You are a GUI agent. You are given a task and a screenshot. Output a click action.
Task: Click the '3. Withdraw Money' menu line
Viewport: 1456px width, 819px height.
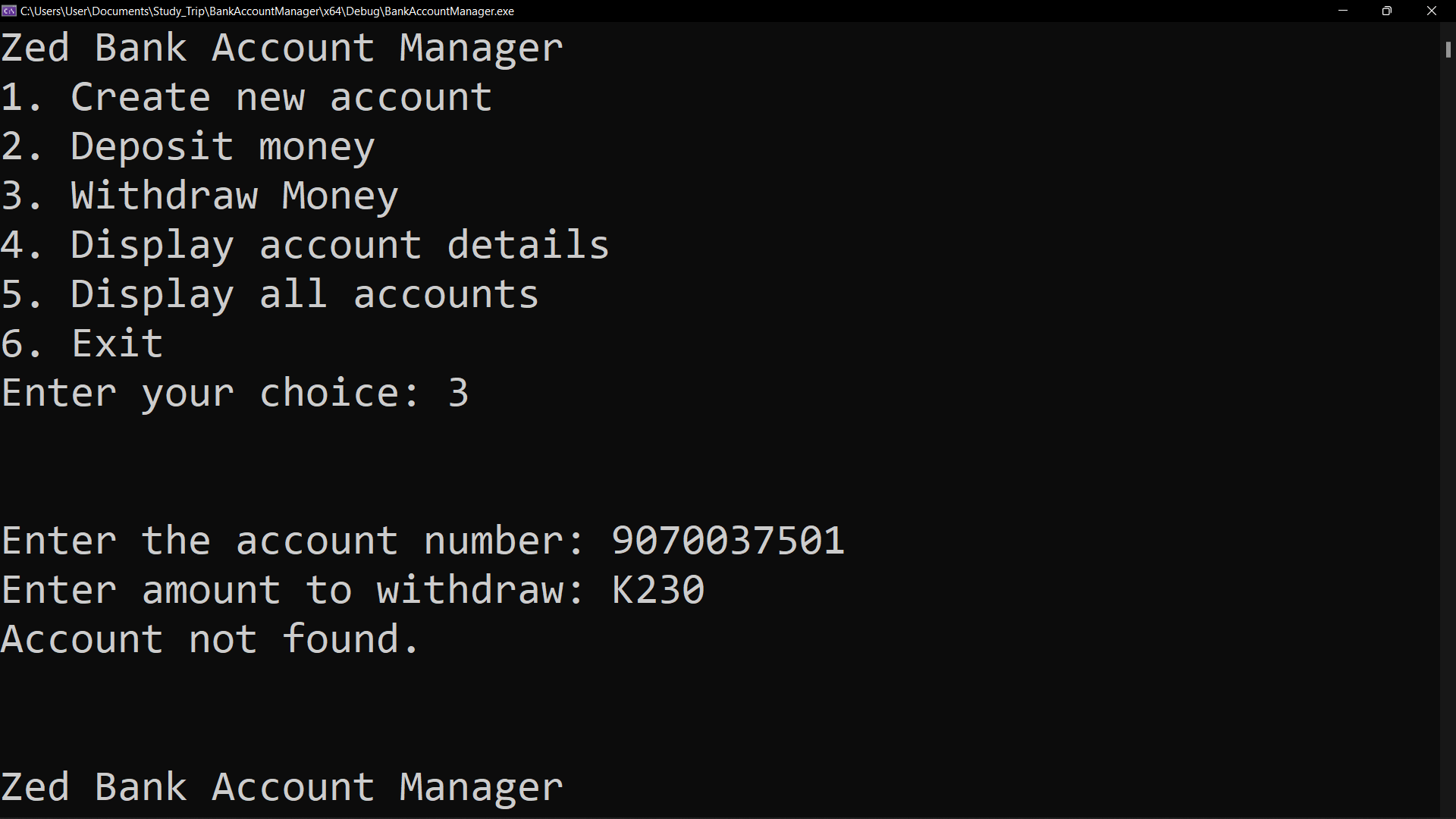199,196
